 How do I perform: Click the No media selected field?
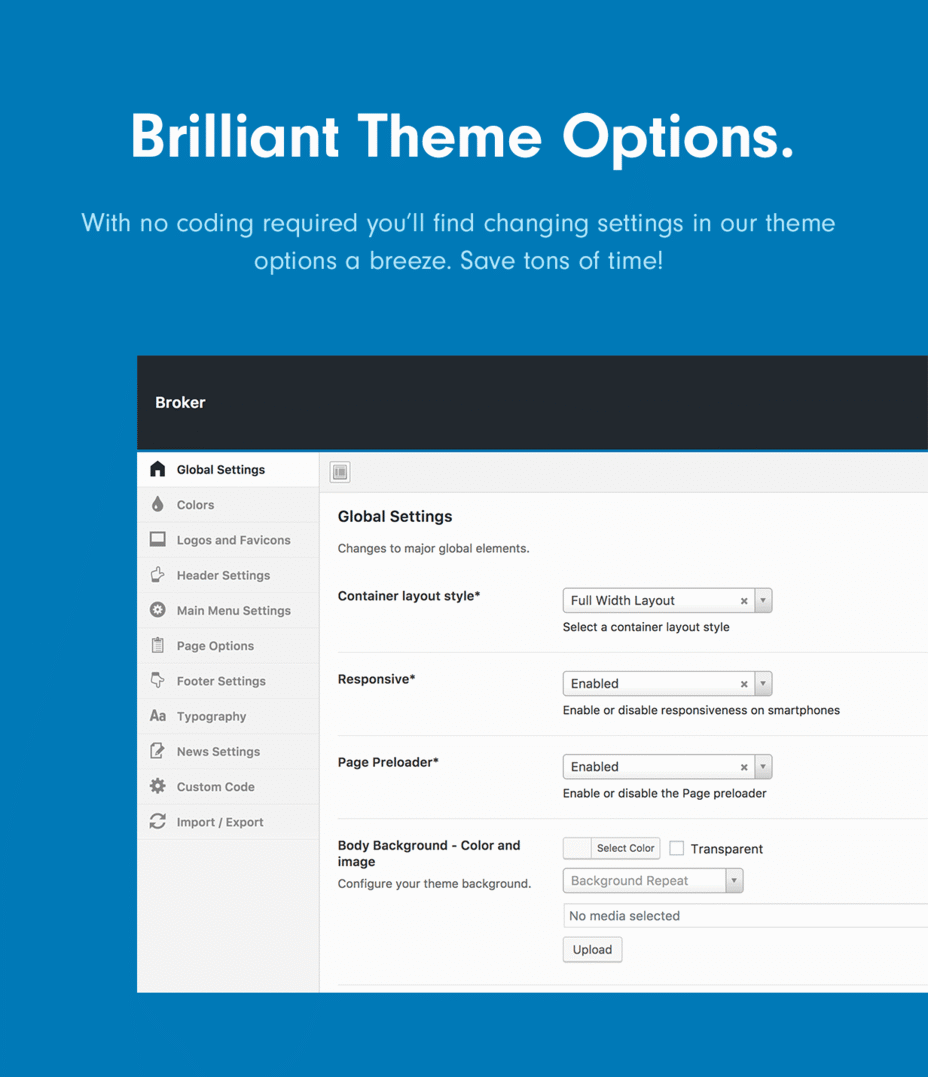(x=745, y=916)
